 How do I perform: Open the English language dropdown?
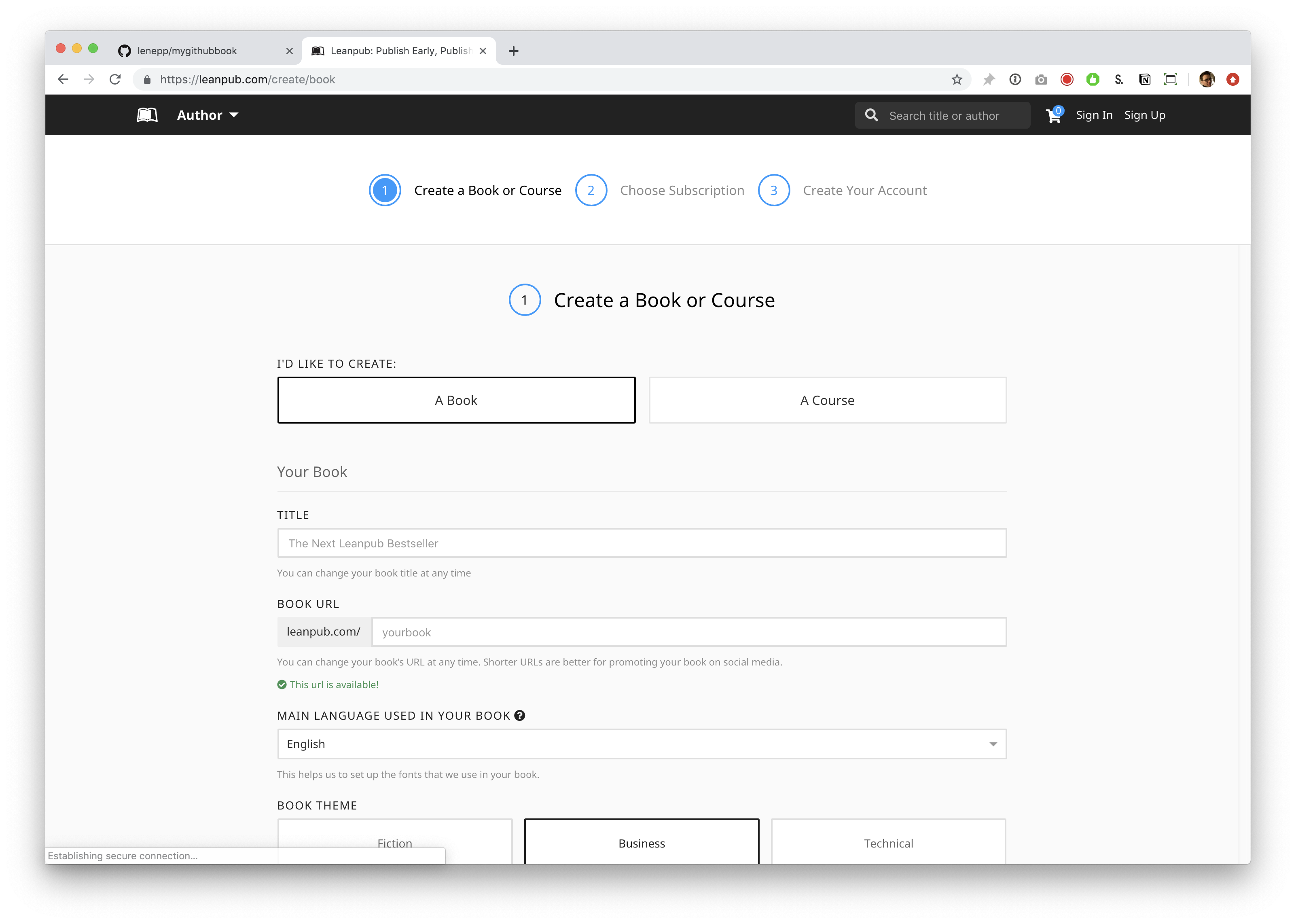[642, 744]
